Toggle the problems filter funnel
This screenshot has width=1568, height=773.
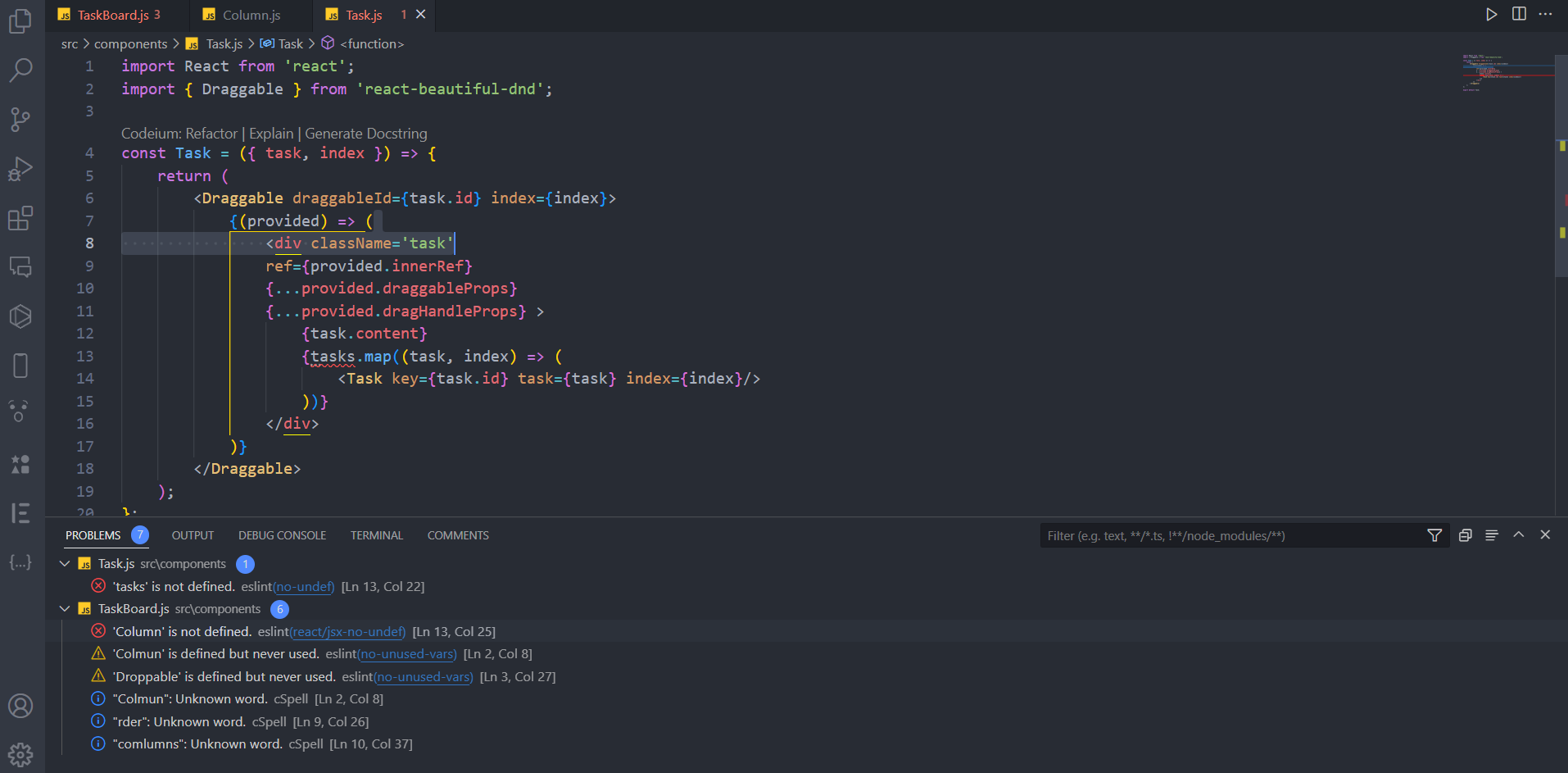click(1434, 535)
